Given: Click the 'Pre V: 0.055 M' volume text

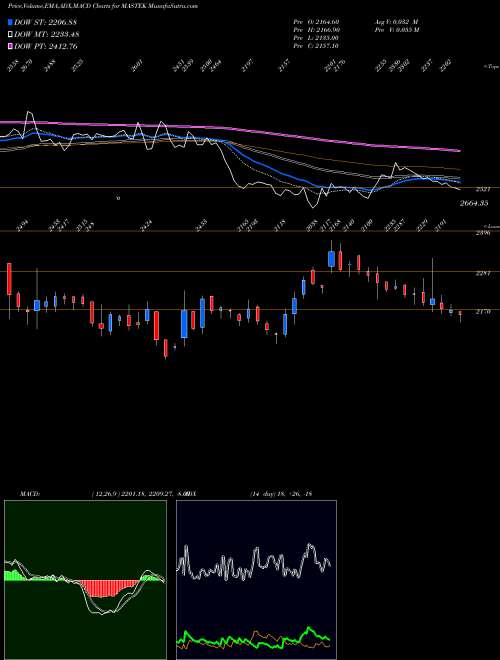Looking at the screenshot, I should tap(396, 30).
